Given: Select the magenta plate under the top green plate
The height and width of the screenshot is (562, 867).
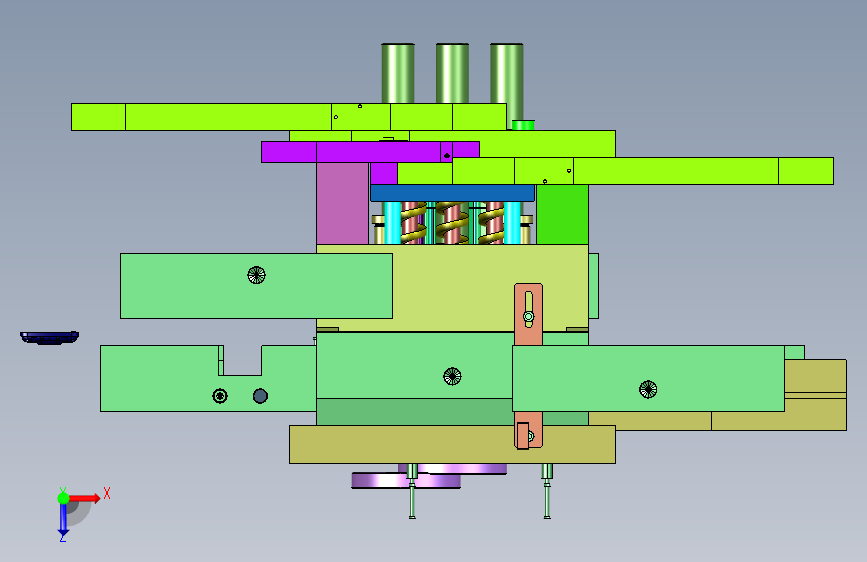Looking at the screenshot, I should click(x=370, y=152).
